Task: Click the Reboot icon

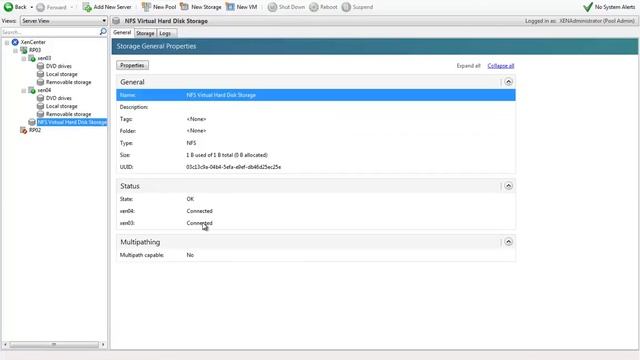Action: [313, 7]
